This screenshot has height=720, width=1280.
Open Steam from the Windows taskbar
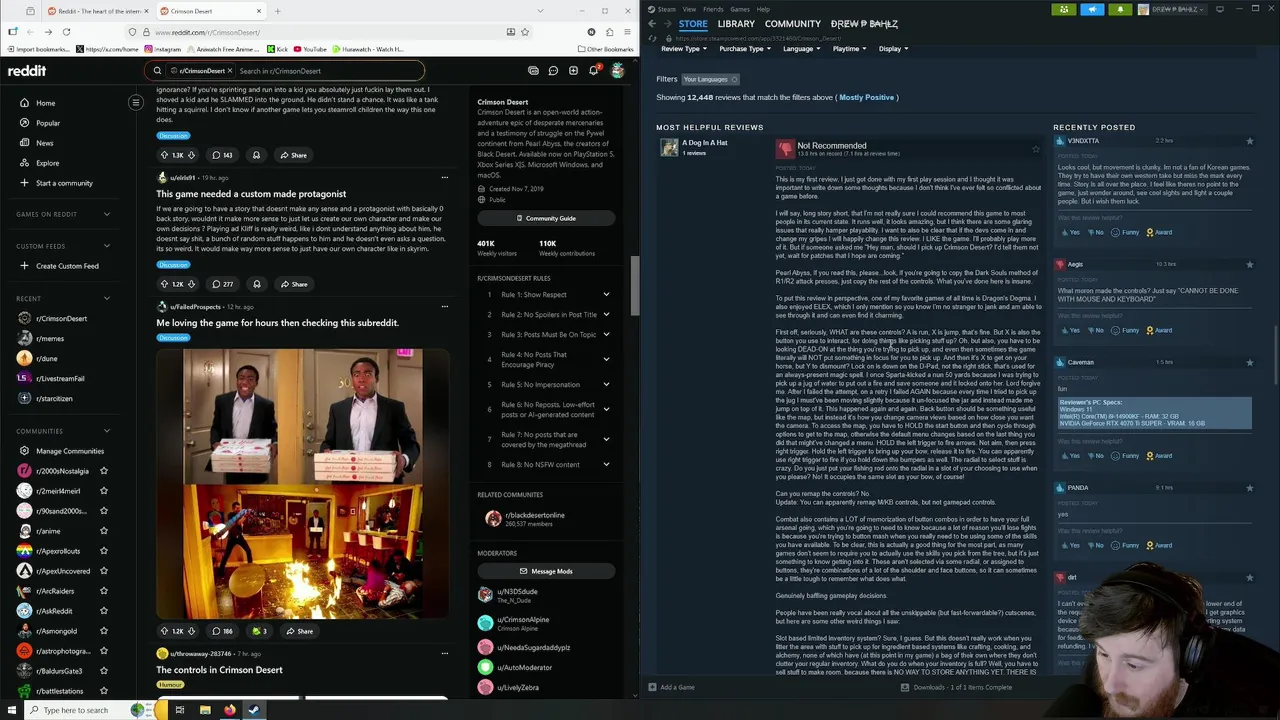pyautogui.click(x=254, y=710)
